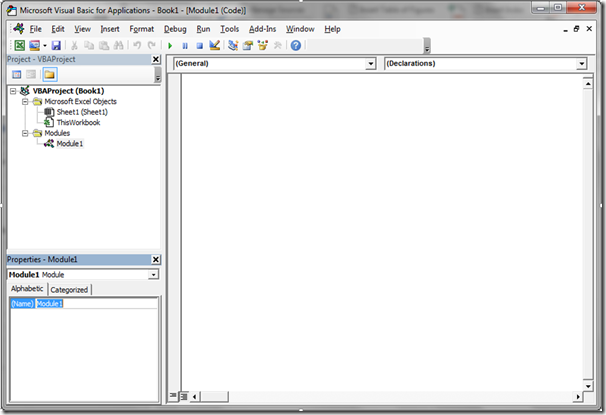Open the Help menu
The height and width of the screenshot is (415, 606).
(332, 29)
